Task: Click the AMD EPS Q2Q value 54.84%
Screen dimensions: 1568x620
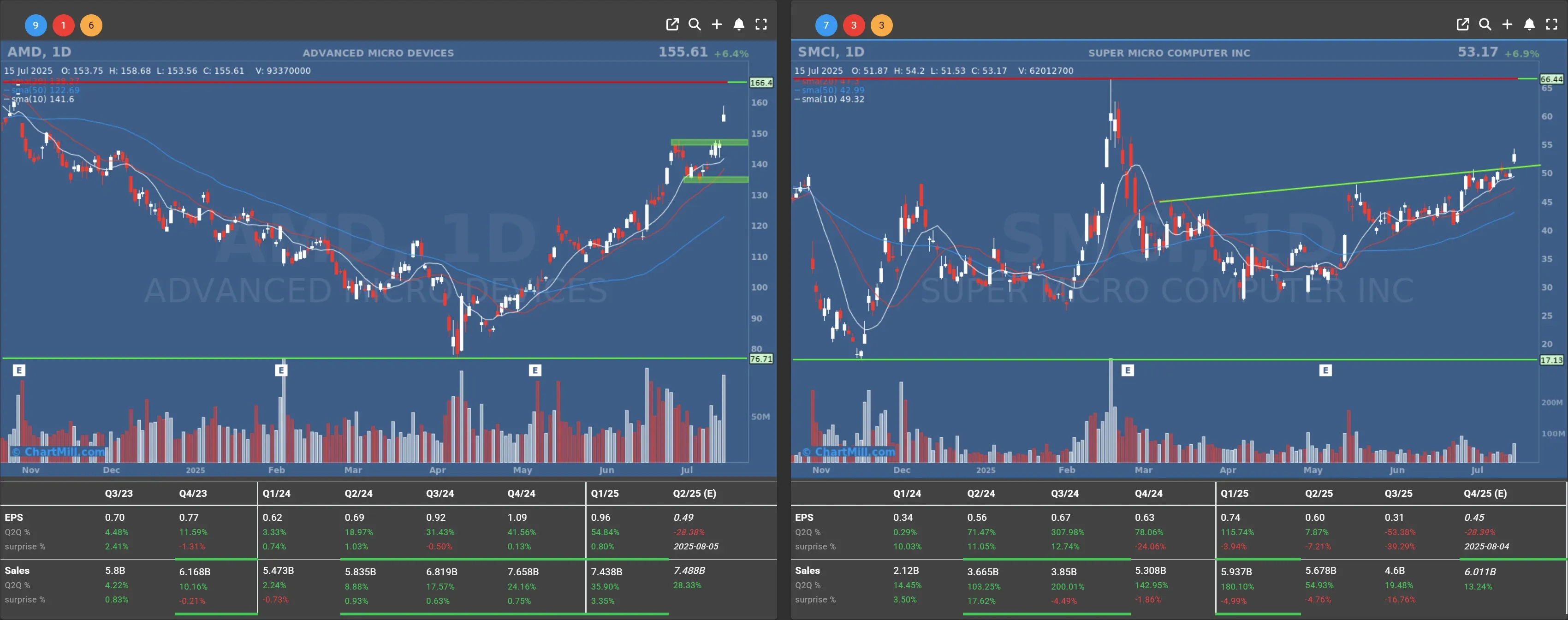Action: [605, 532]
